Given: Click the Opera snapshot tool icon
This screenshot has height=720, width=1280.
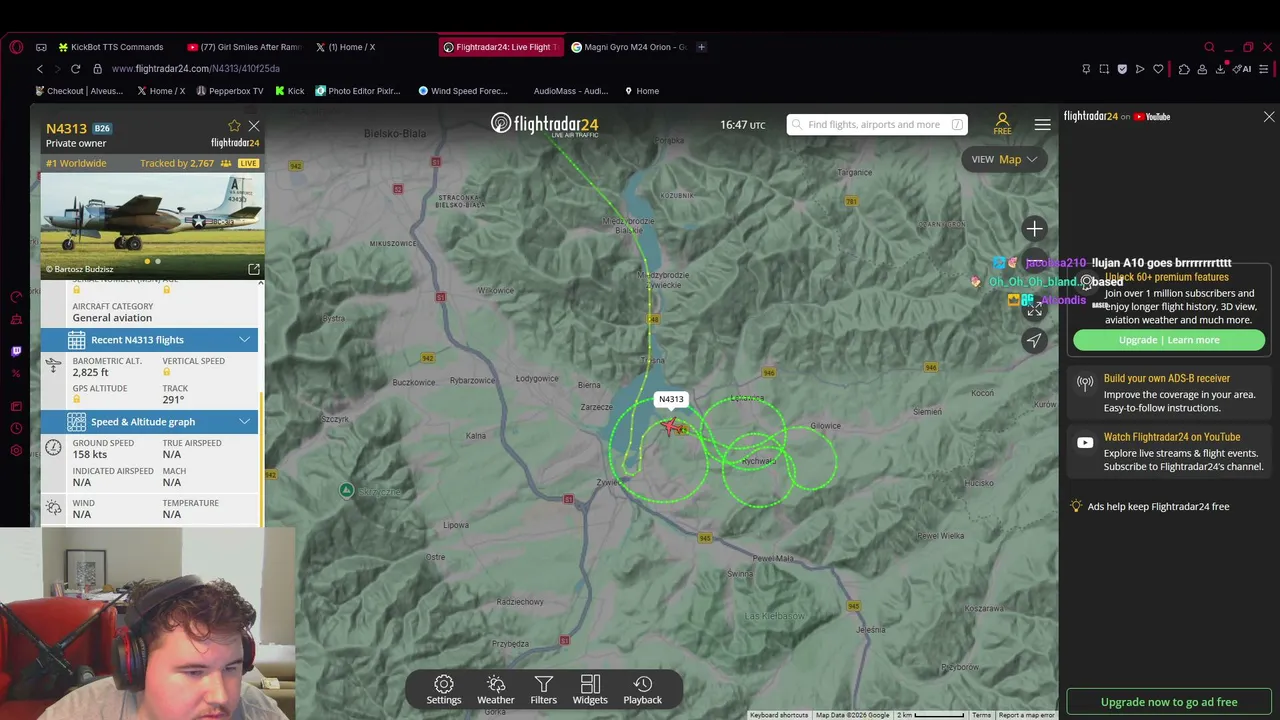Looking at the screenshot, I should (1104, 69).
